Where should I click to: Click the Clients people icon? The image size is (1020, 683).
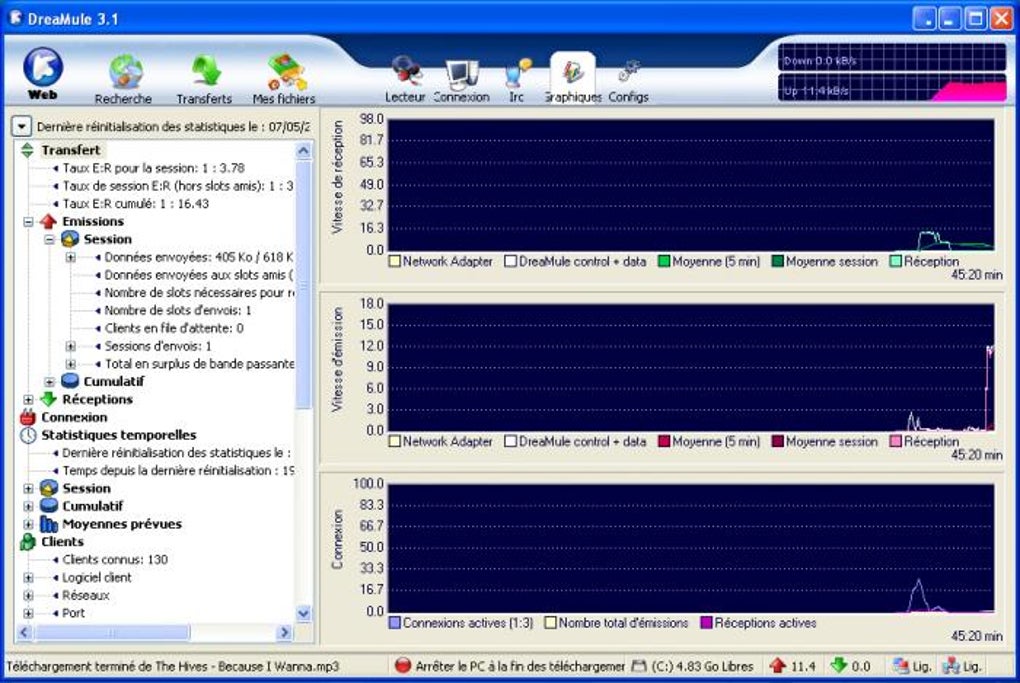pos(27,542)
